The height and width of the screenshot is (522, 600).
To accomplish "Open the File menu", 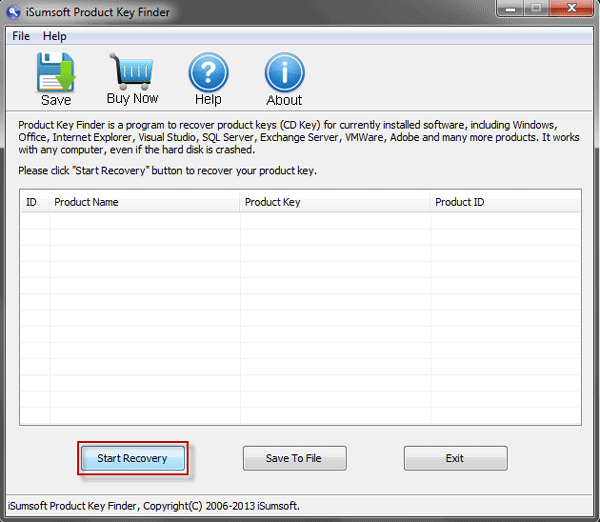I will coord(21,36).
